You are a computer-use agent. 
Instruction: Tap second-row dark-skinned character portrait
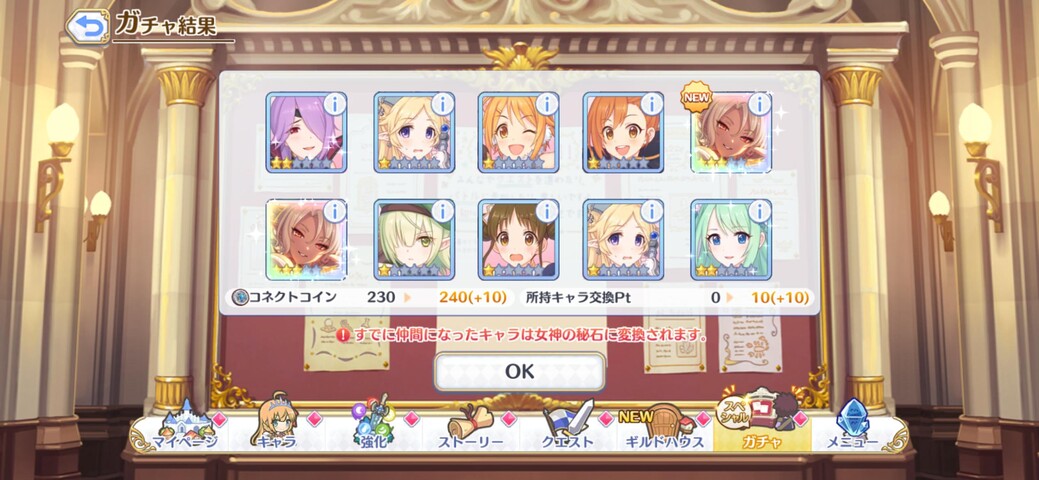(307, 239)
